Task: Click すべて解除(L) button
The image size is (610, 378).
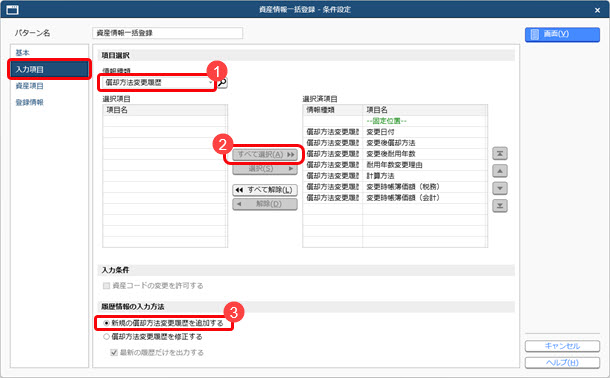Action: click(265, 190)
